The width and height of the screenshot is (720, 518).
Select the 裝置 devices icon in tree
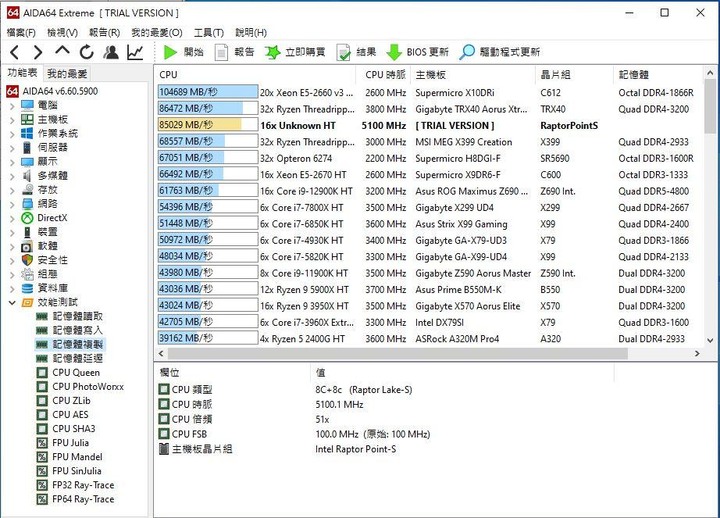coord(28,232)
